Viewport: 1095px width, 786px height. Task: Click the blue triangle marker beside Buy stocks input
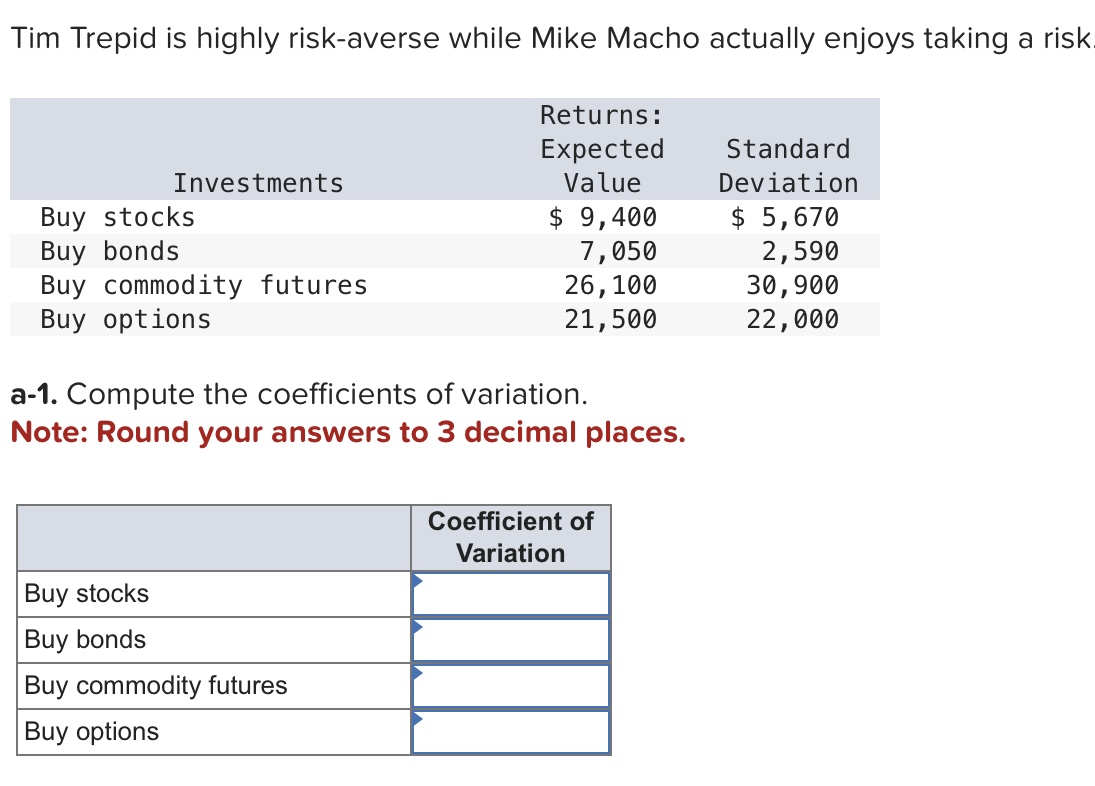[417, 583]
